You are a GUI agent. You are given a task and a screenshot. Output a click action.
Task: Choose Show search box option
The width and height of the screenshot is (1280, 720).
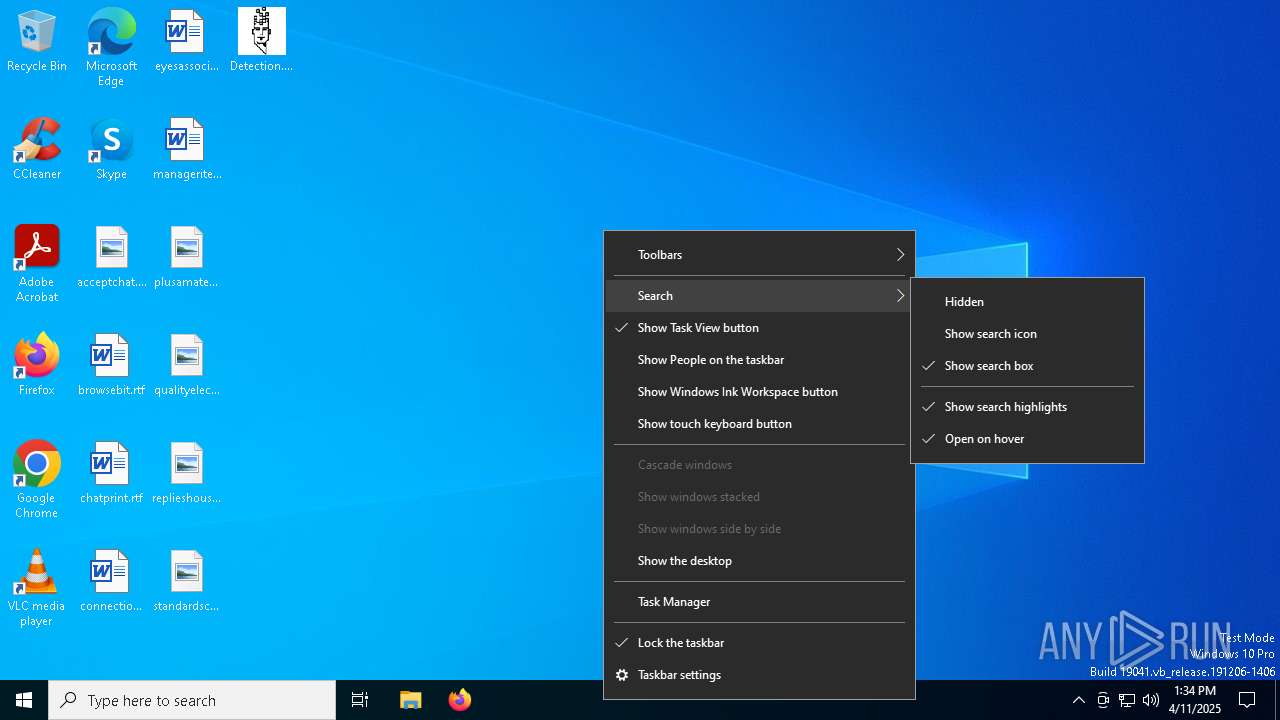pos(1027,366)
